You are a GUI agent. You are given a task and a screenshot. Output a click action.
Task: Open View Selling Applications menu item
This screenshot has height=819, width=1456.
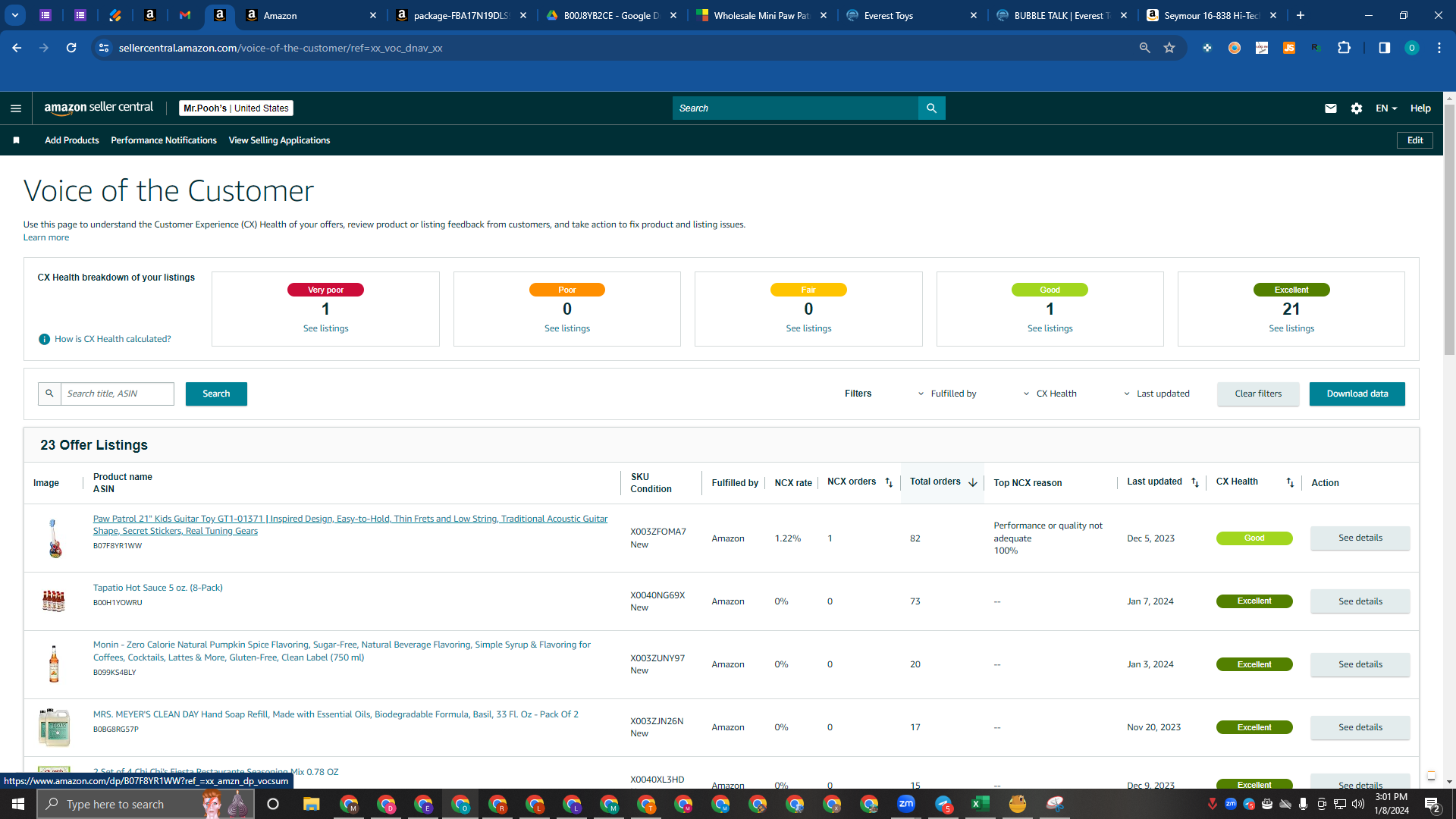(x=279, y=140)
